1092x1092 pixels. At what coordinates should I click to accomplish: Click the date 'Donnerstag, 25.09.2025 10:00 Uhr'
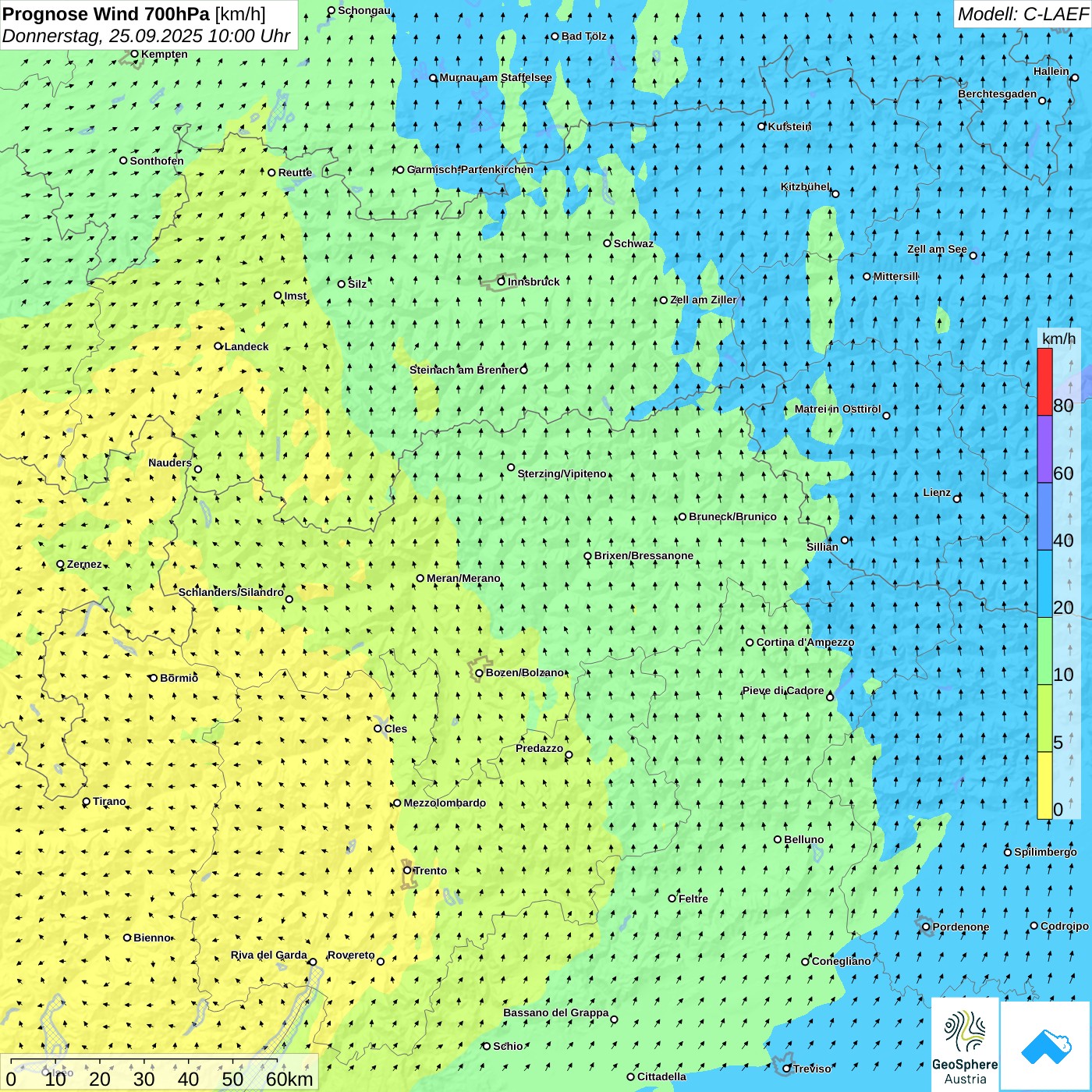point(147,36)
